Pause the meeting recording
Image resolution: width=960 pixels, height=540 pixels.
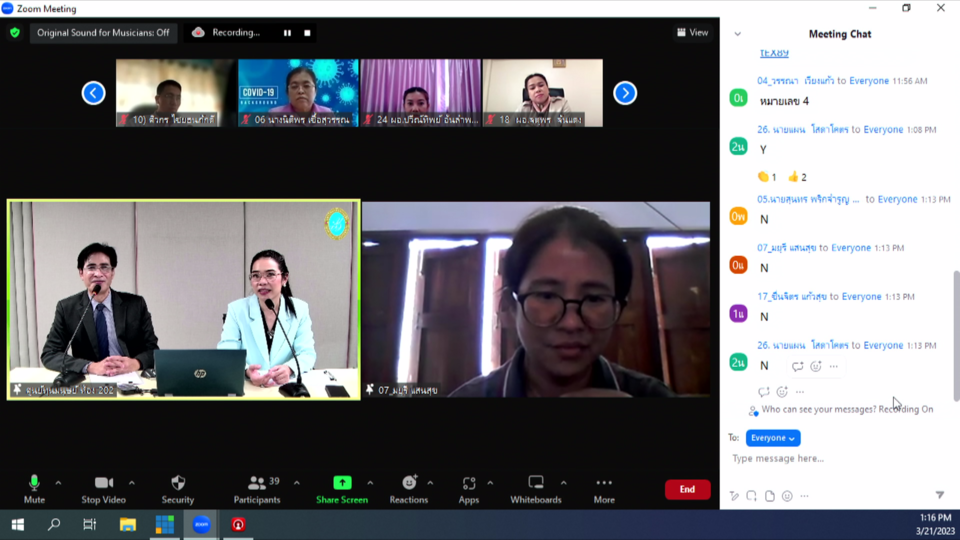287,33
